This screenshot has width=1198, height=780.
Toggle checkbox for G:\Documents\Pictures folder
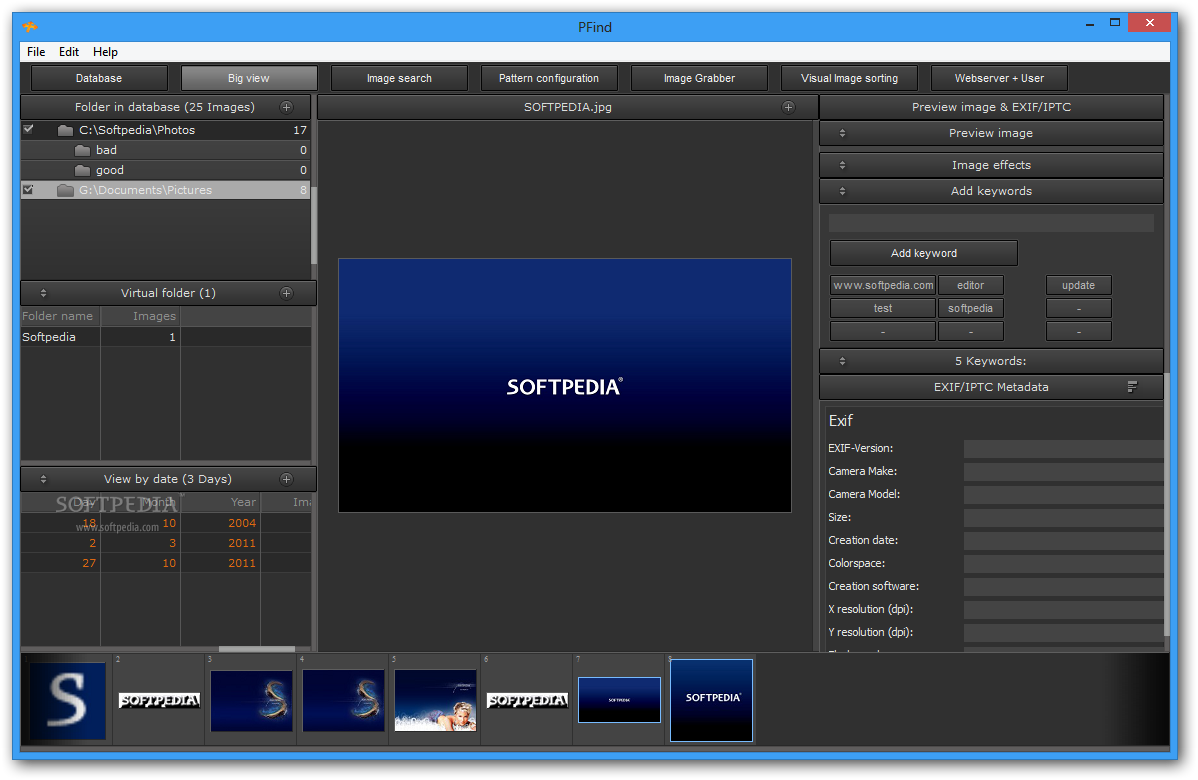click(28, 189)
